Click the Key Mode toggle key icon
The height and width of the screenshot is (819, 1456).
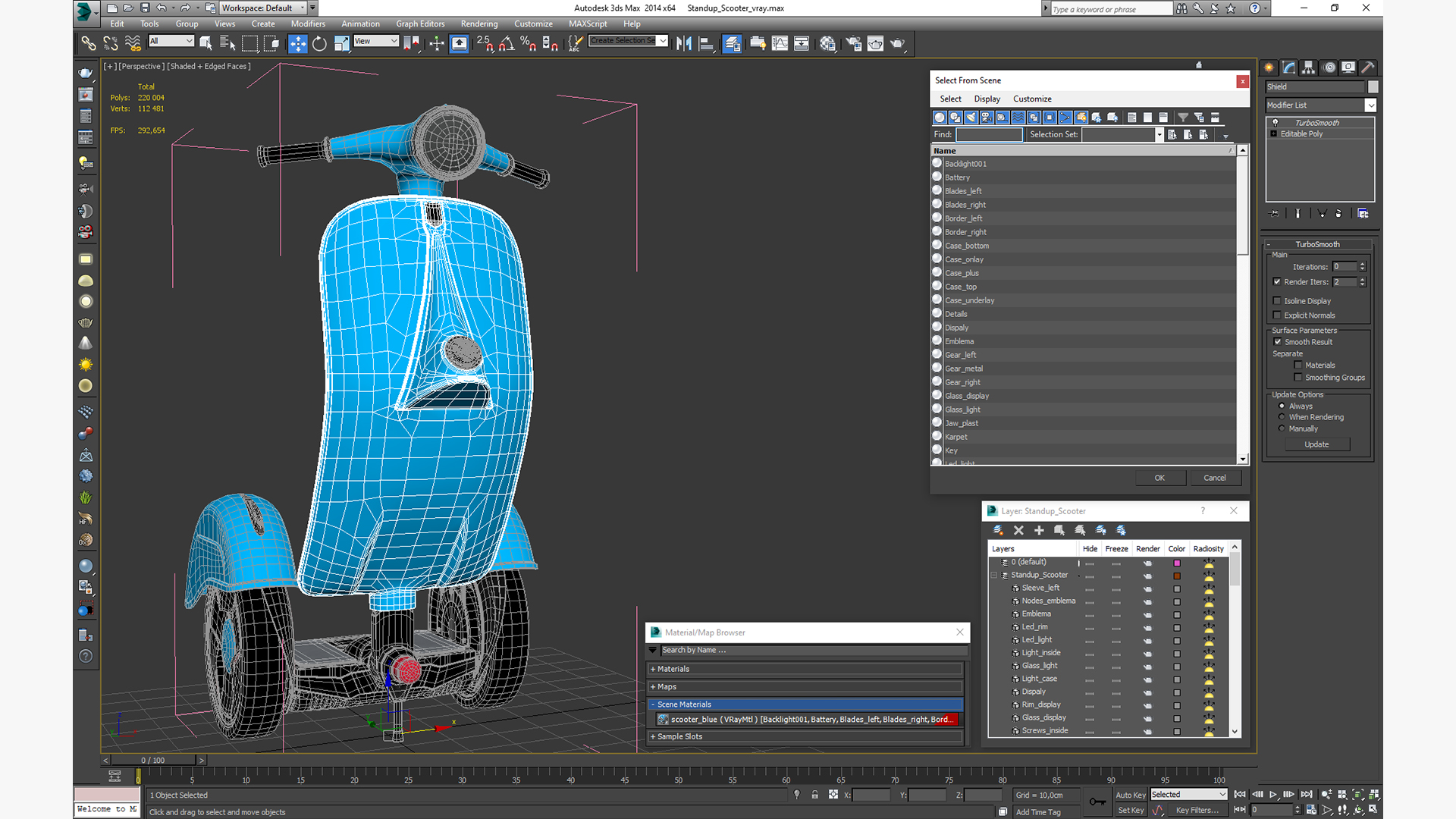tap(1097, 802)
